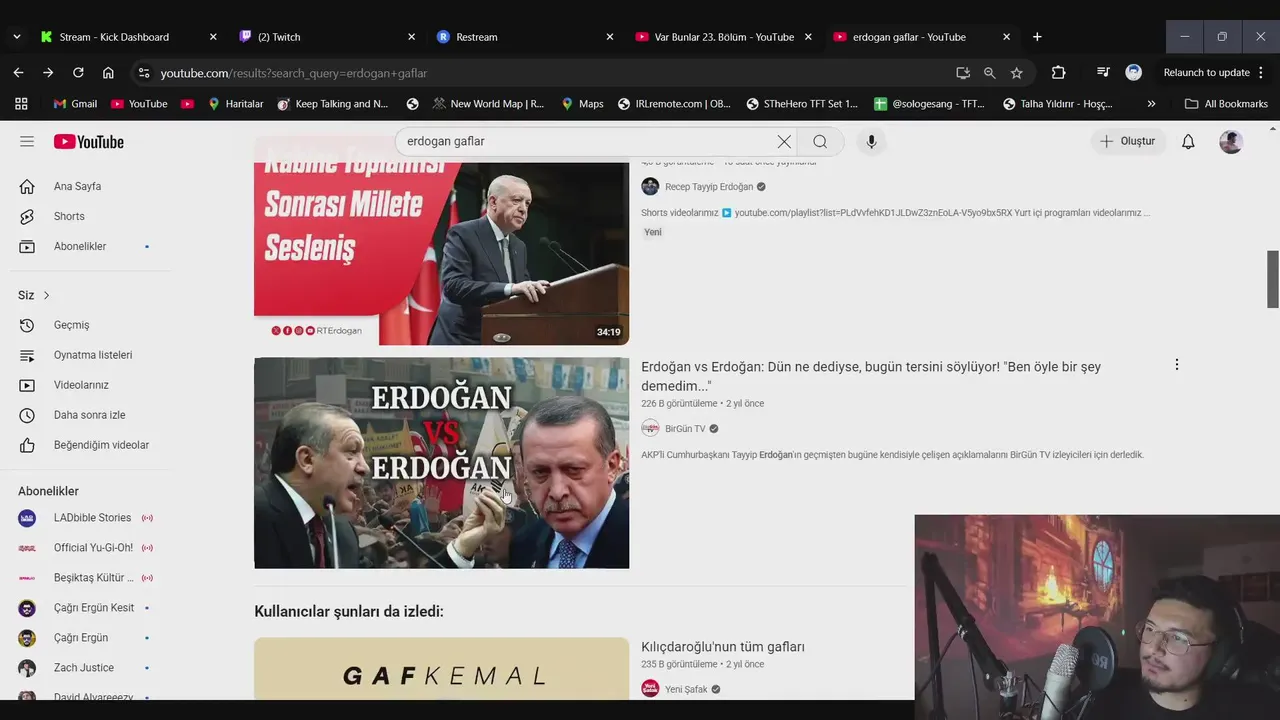The image size is (1280, 720).
Task: Activate voice search microphone
Action: 871,141
